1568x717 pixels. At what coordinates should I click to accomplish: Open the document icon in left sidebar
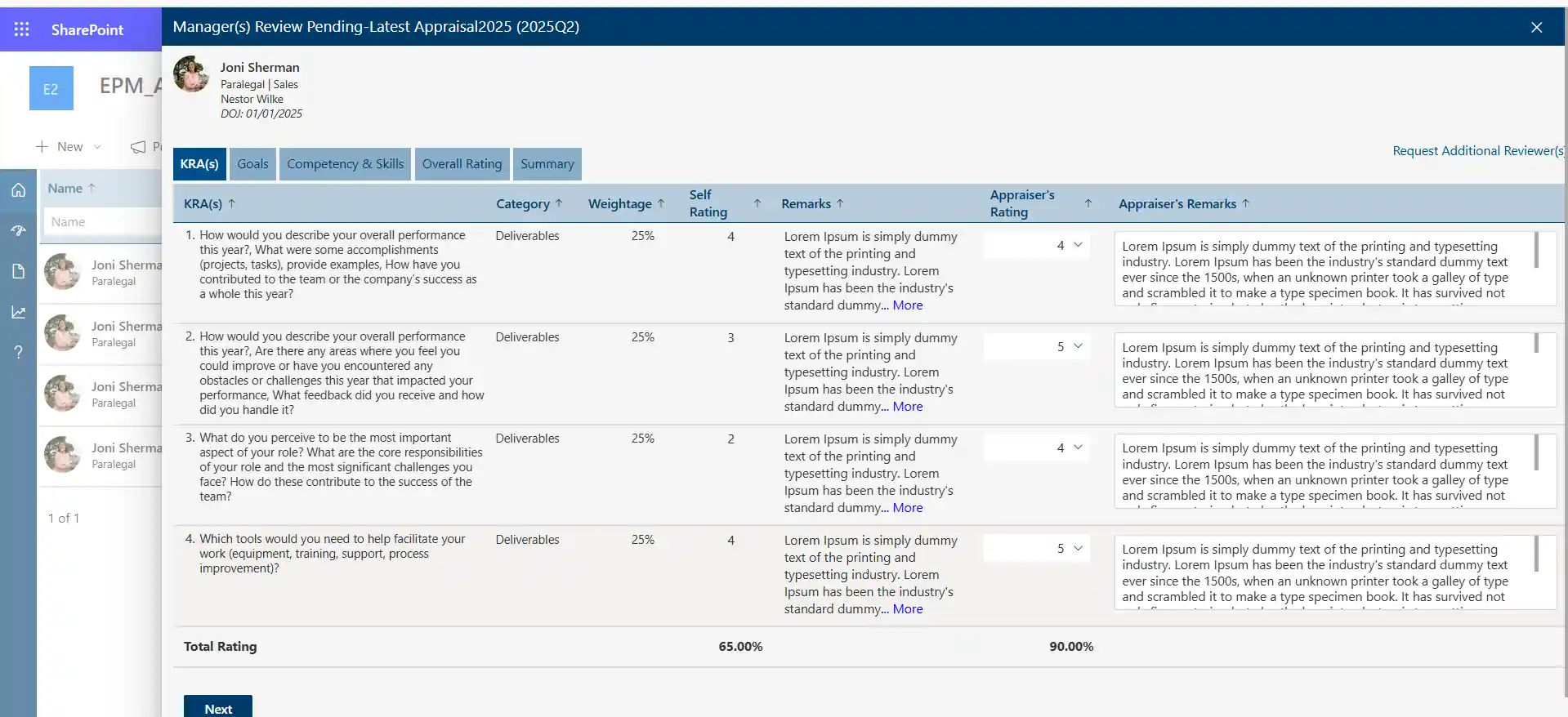pyautogui.click(x=18, y=271)
